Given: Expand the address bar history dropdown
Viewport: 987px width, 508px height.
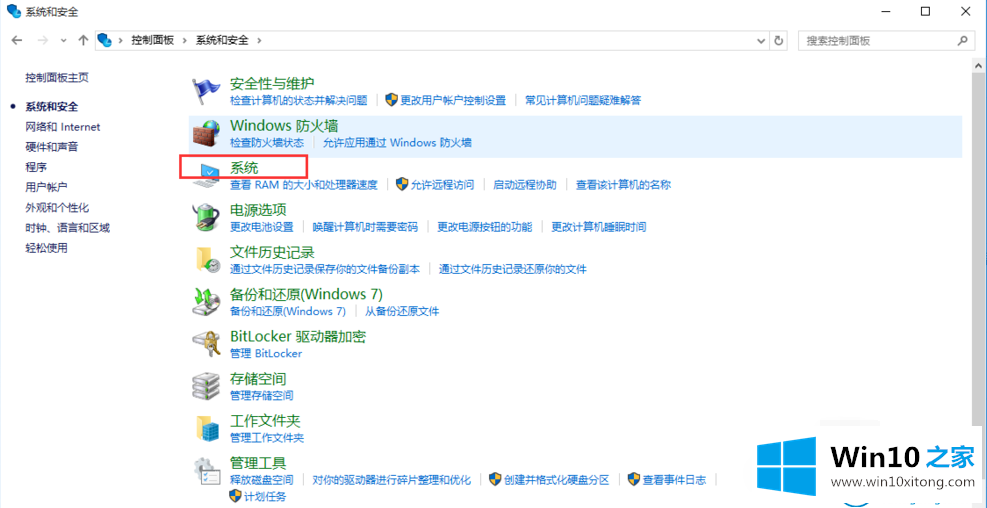Looking at the screenshot, I should pos(762,40).
